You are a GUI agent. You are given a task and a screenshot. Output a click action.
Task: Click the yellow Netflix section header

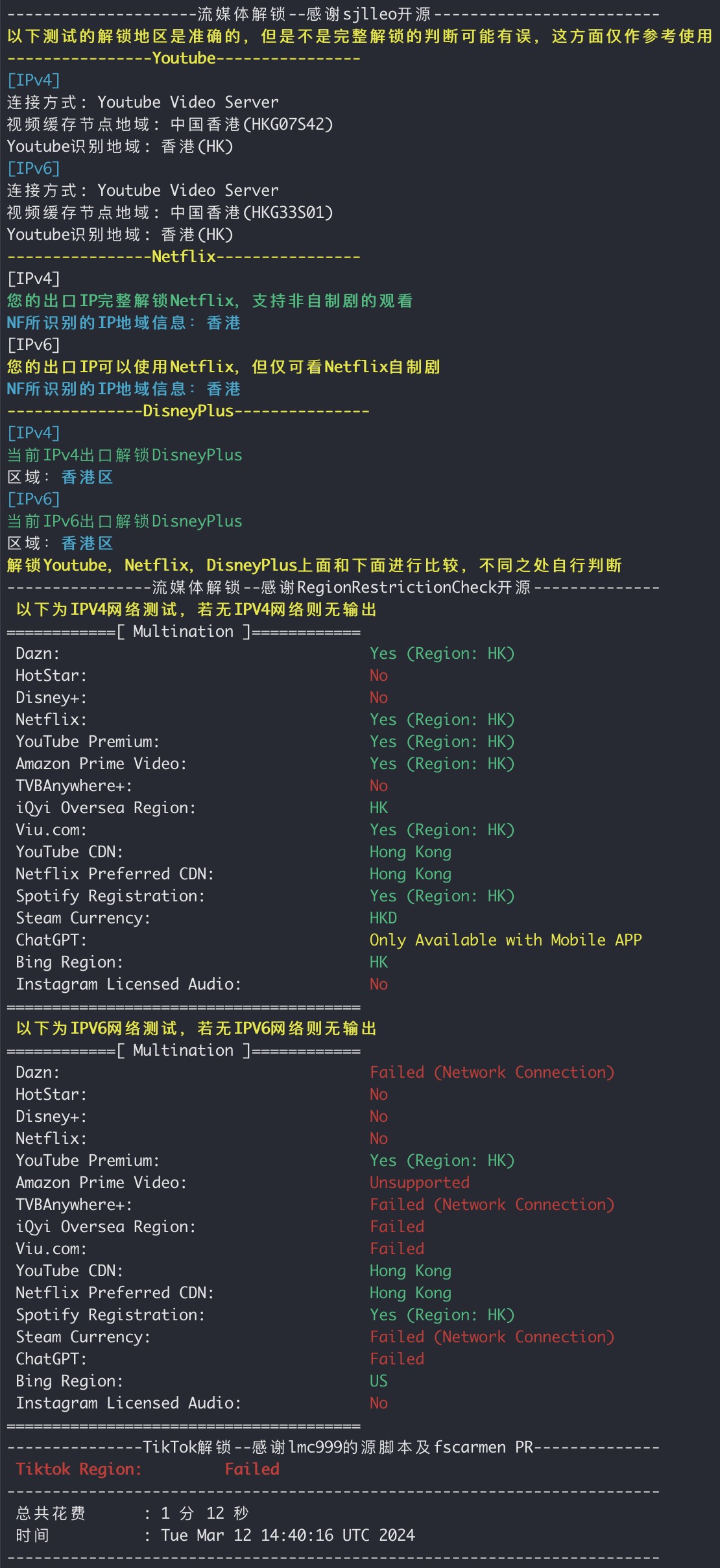pos(184,257)
